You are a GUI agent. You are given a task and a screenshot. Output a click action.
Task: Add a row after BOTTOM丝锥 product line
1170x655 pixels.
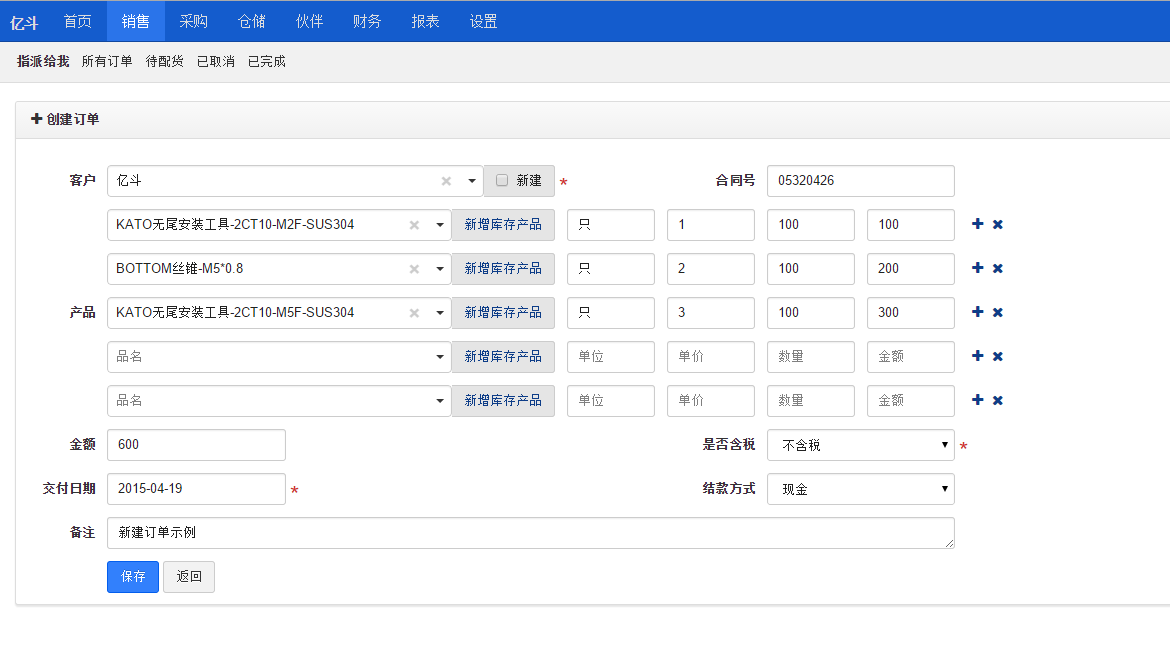pyautogui.click(x=977, y=268)
